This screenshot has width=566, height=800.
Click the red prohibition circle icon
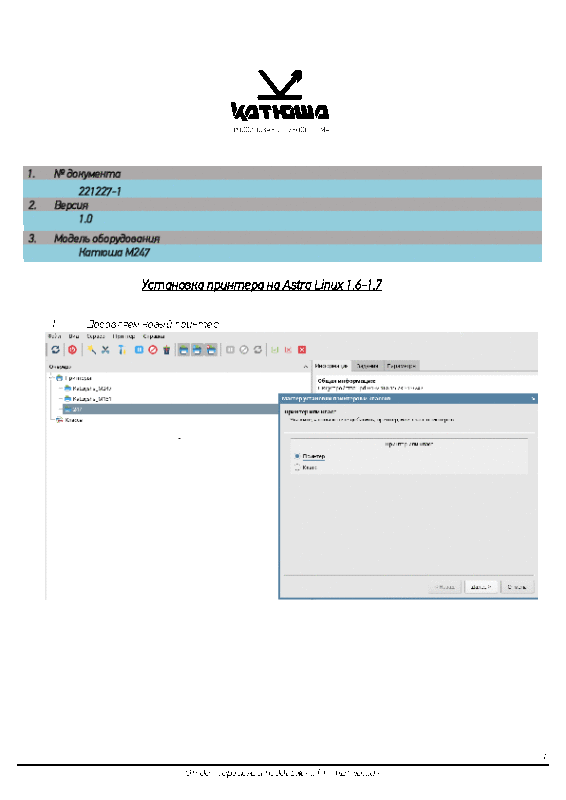[x=153, y=349]
